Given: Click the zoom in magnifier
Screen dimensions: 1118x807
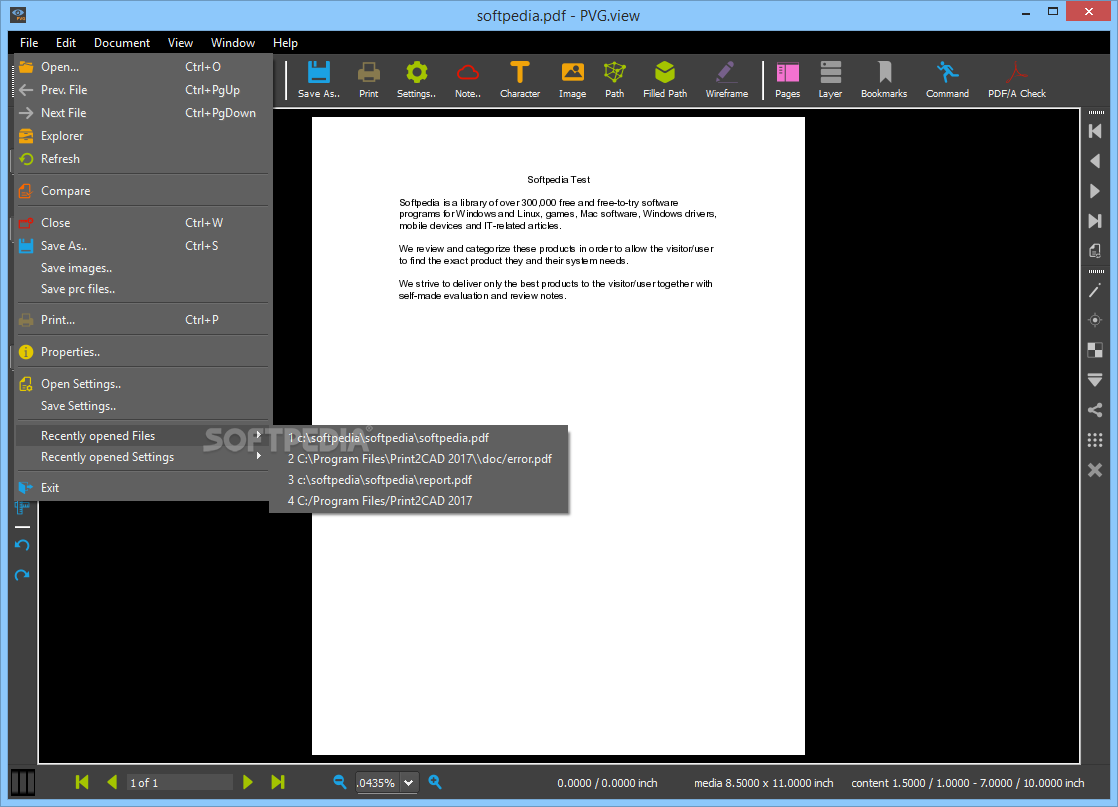Looking at the screenshot, I should click(435, 782).
